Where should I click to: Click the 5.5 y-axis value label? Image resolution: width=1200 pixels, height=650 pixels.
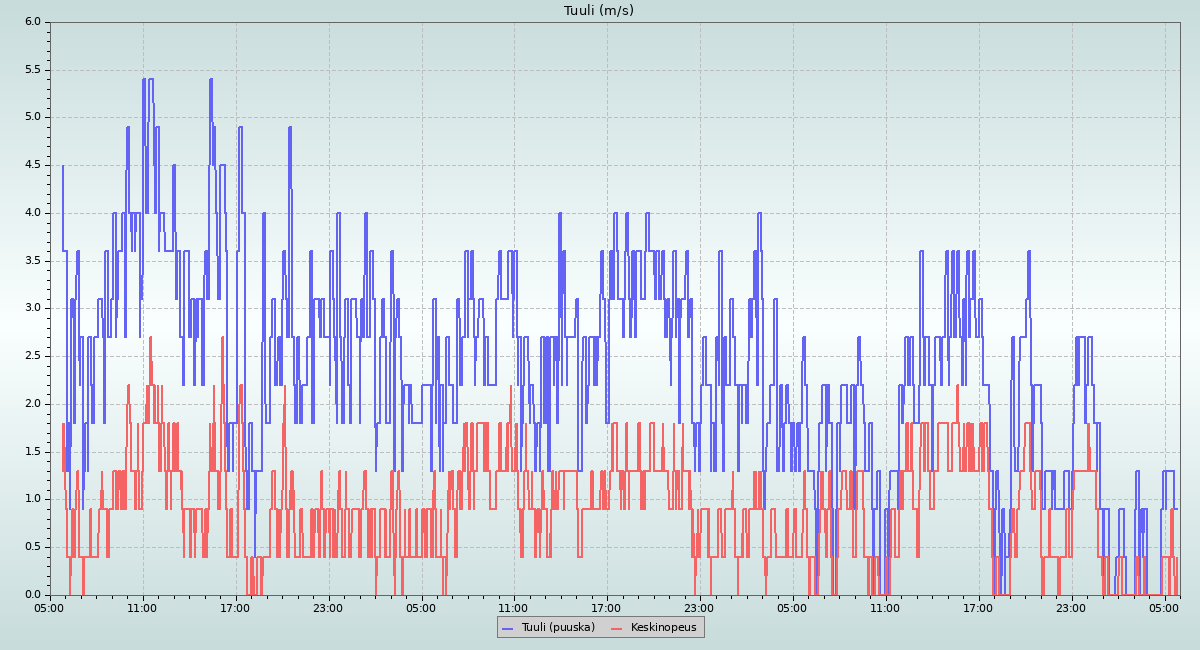(33, 70)
